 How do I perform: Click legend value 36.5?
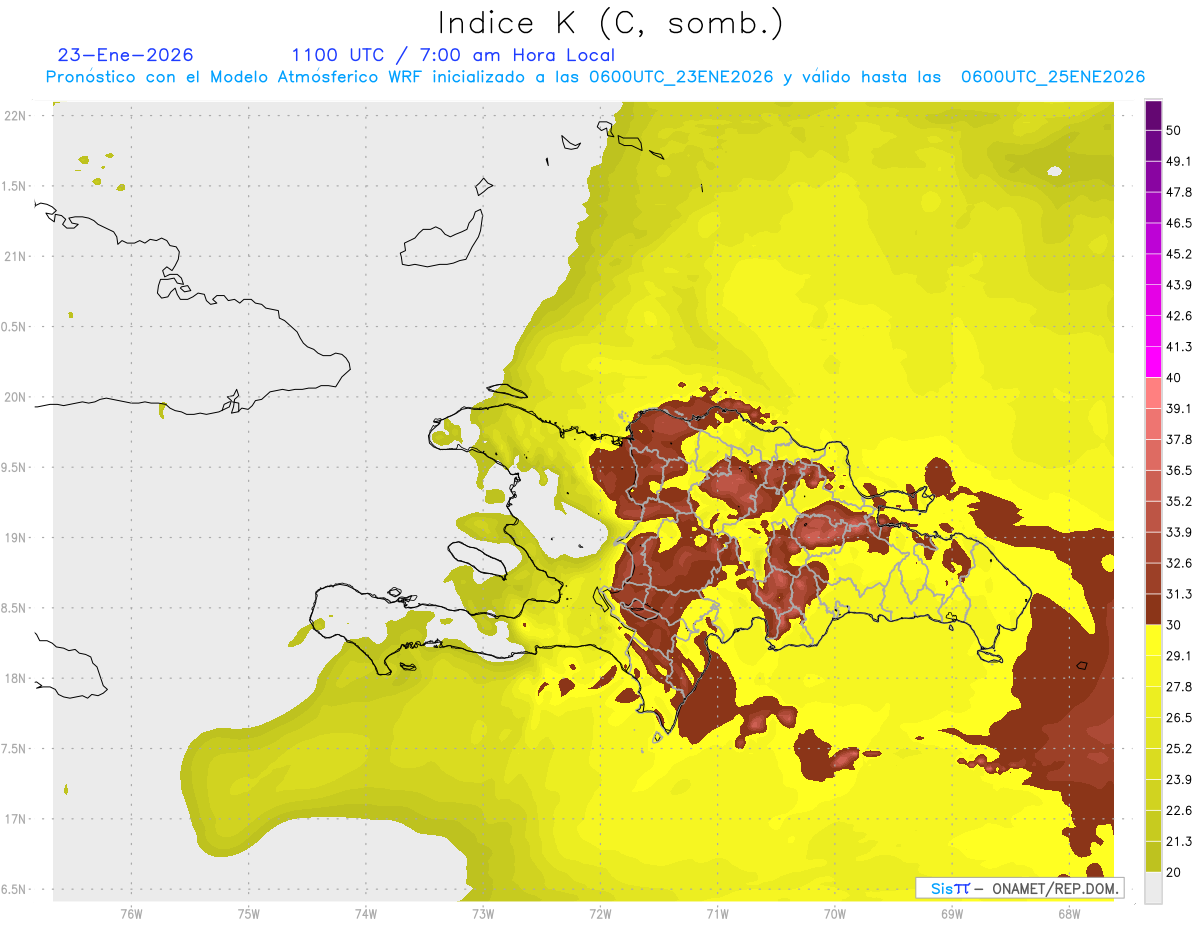tap(1179, 470)
